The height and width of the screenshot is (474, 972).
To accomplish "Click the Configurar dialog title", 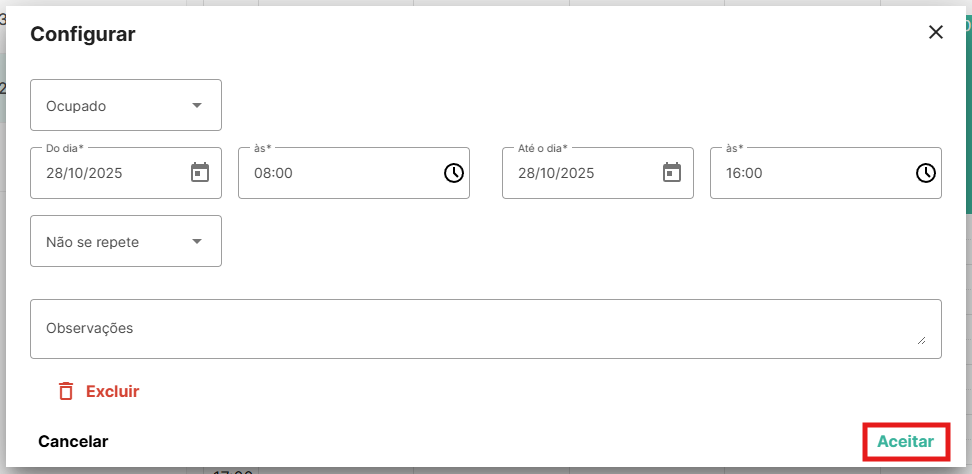I will pyautogui.click(x=83, y=34).
